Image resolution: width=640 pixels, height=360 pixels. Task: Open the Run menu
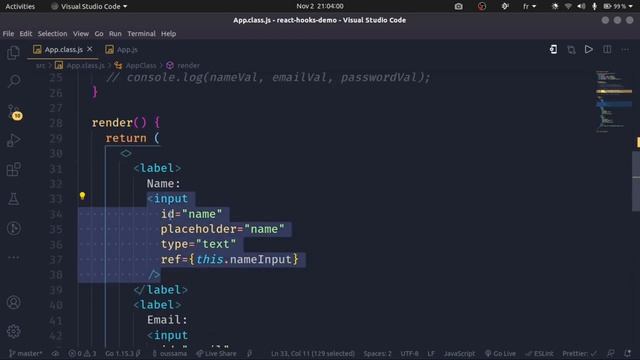[115, 34]
